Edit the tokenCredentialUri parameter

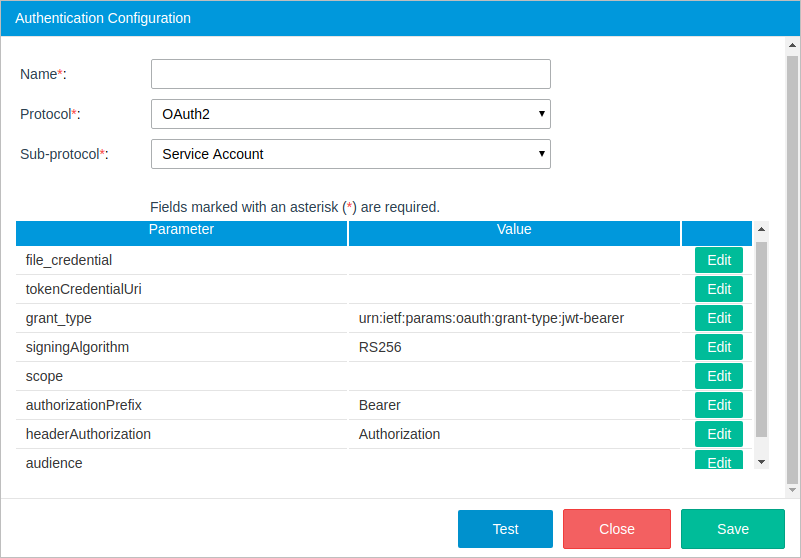coord(719,289)
